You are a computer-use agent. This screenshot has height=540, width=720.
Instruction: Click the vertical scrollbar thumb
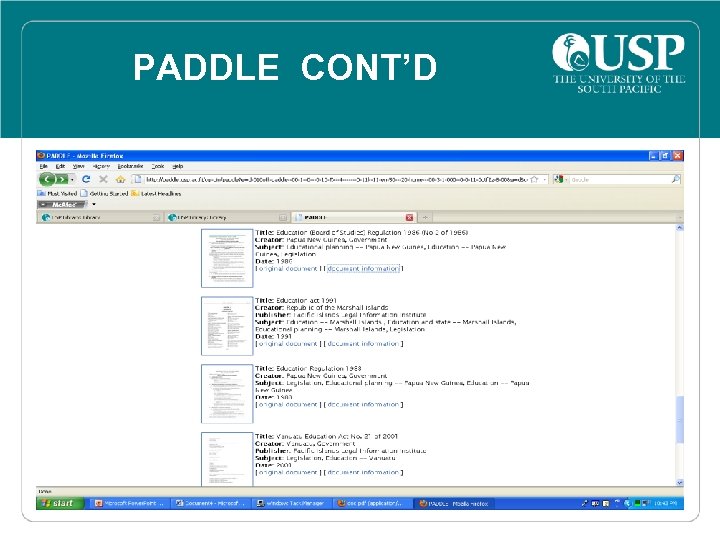click(680, 419)
